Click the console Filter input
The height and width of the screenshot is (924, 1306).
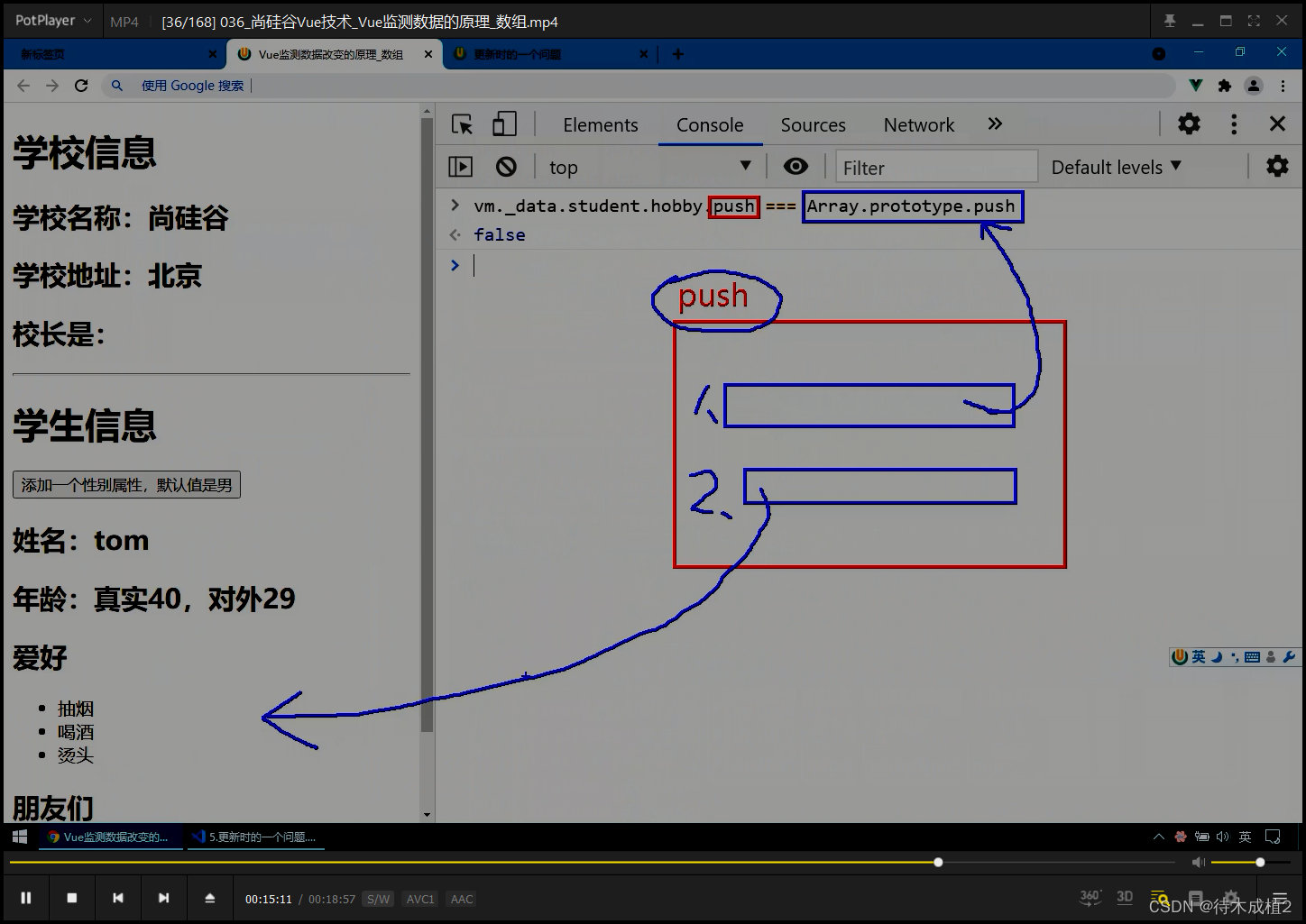tap(936, 168)
